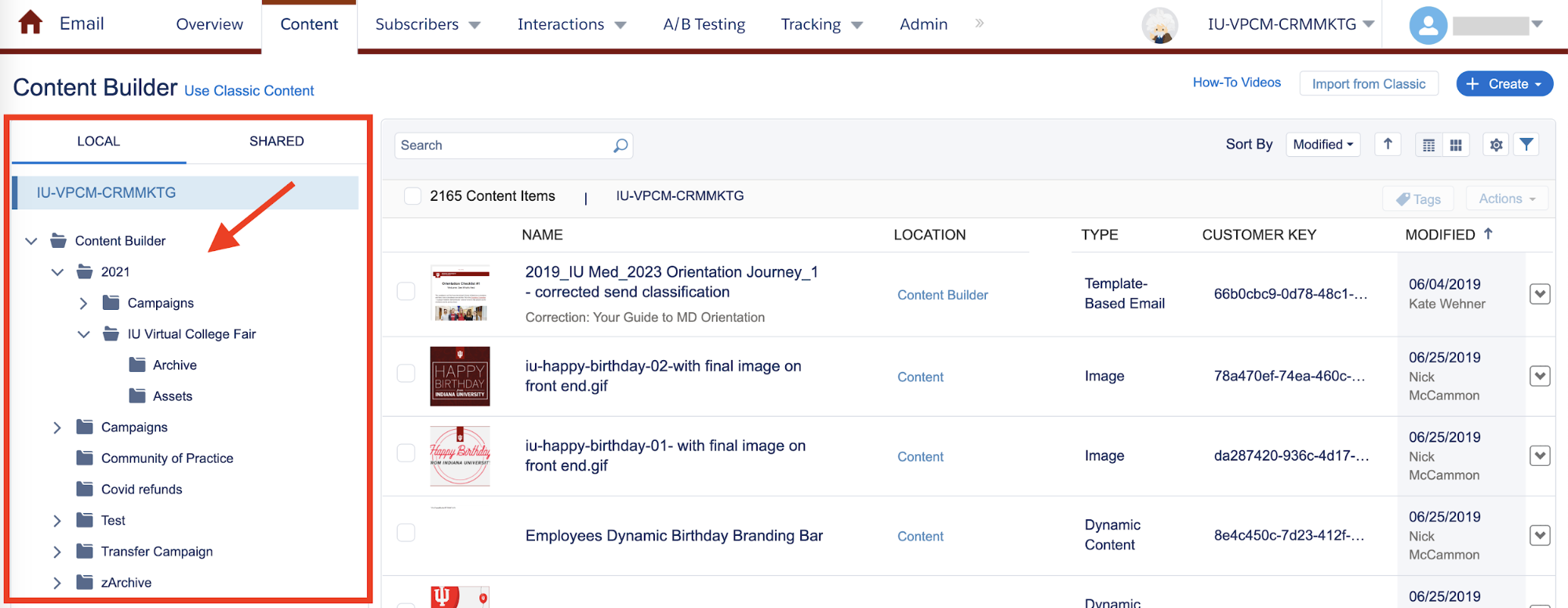Viewport: 1568px width, 608px height.
Task: Open the Sort By Modified dropdown
Action: click(x=1322, y=144)
